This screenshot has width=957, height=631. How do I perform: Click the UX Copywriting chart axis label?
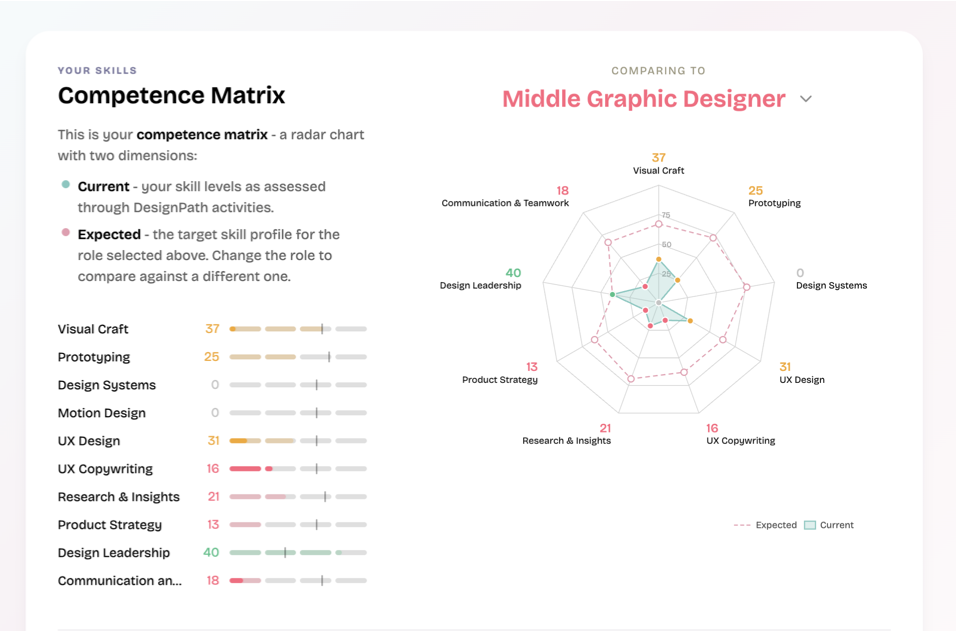(740, 441)
